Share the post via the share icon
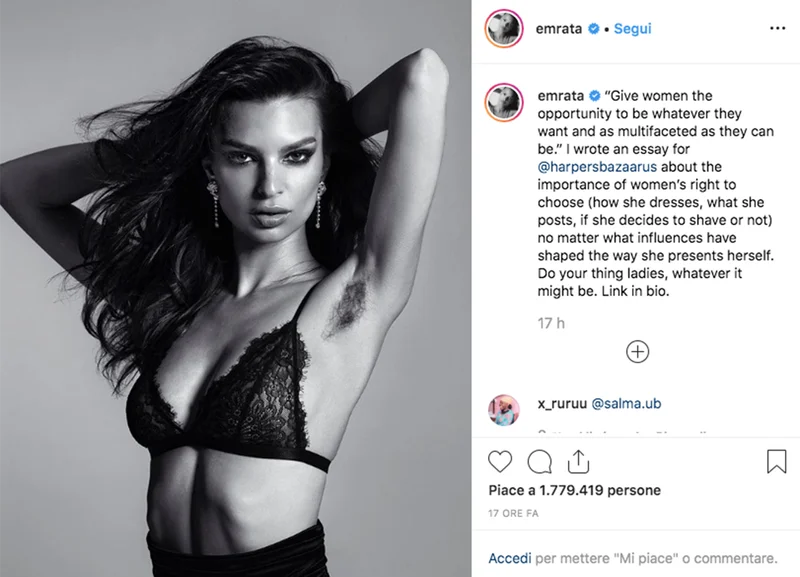 (x=578, y=462)
